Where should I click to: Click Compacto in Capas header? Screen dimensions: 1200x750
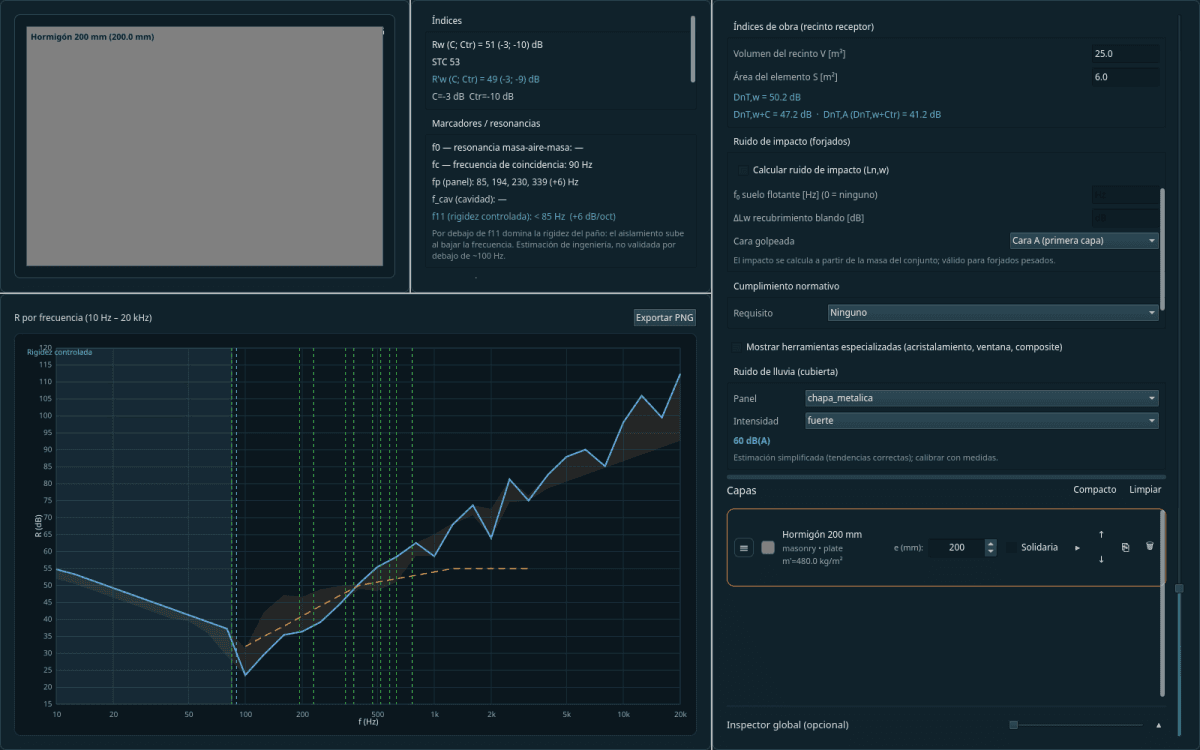coord(1094,490)
